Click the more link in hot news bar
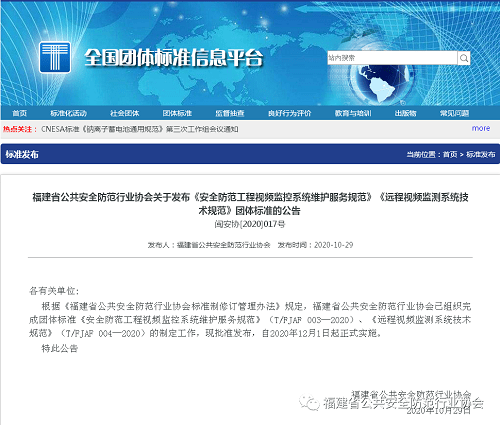The image size is (500, 425). (481, 128)
